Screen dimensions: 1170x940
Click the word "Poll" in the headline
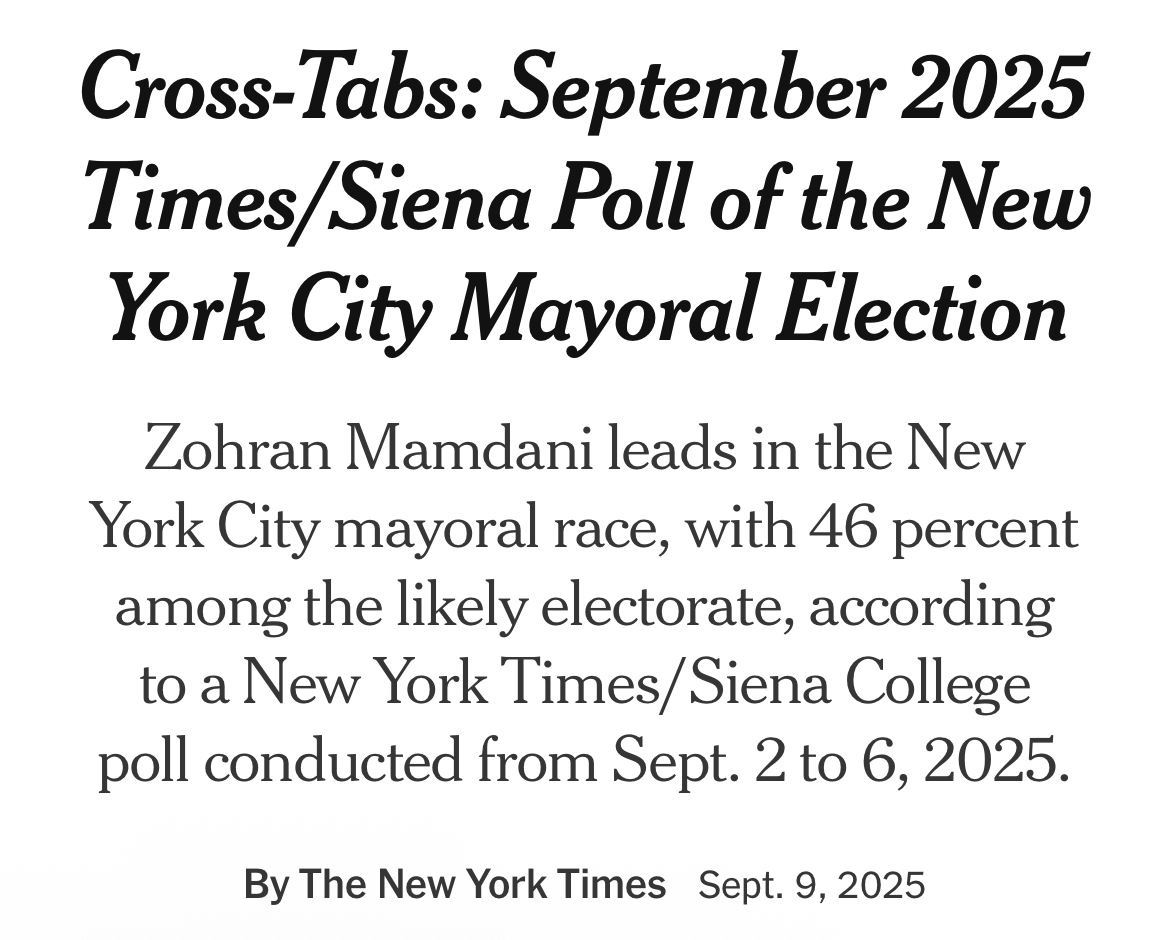(x=619, y=200)
